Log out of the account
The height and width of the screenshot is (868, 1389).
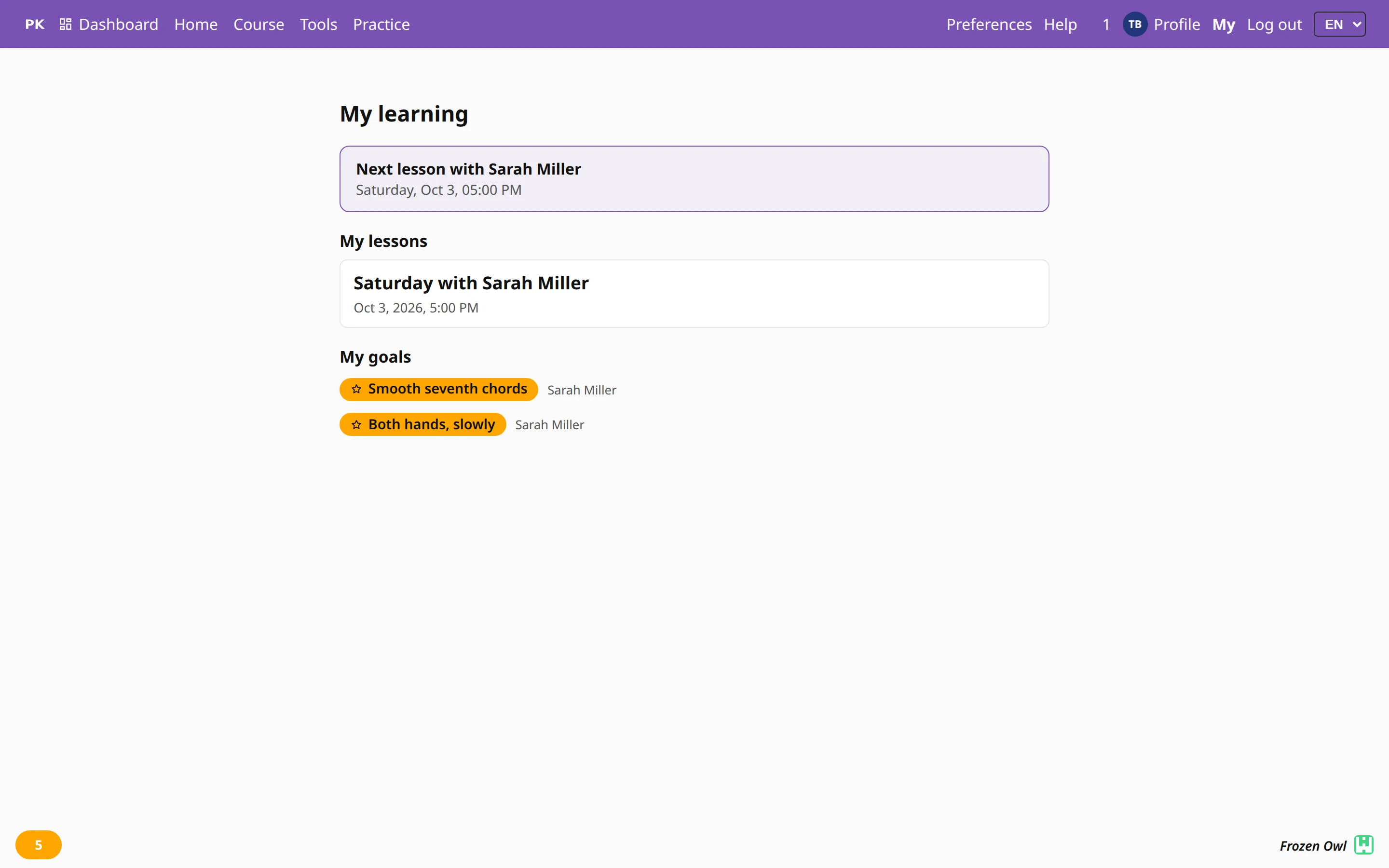pyautogui.click(x=1274, y=24)
